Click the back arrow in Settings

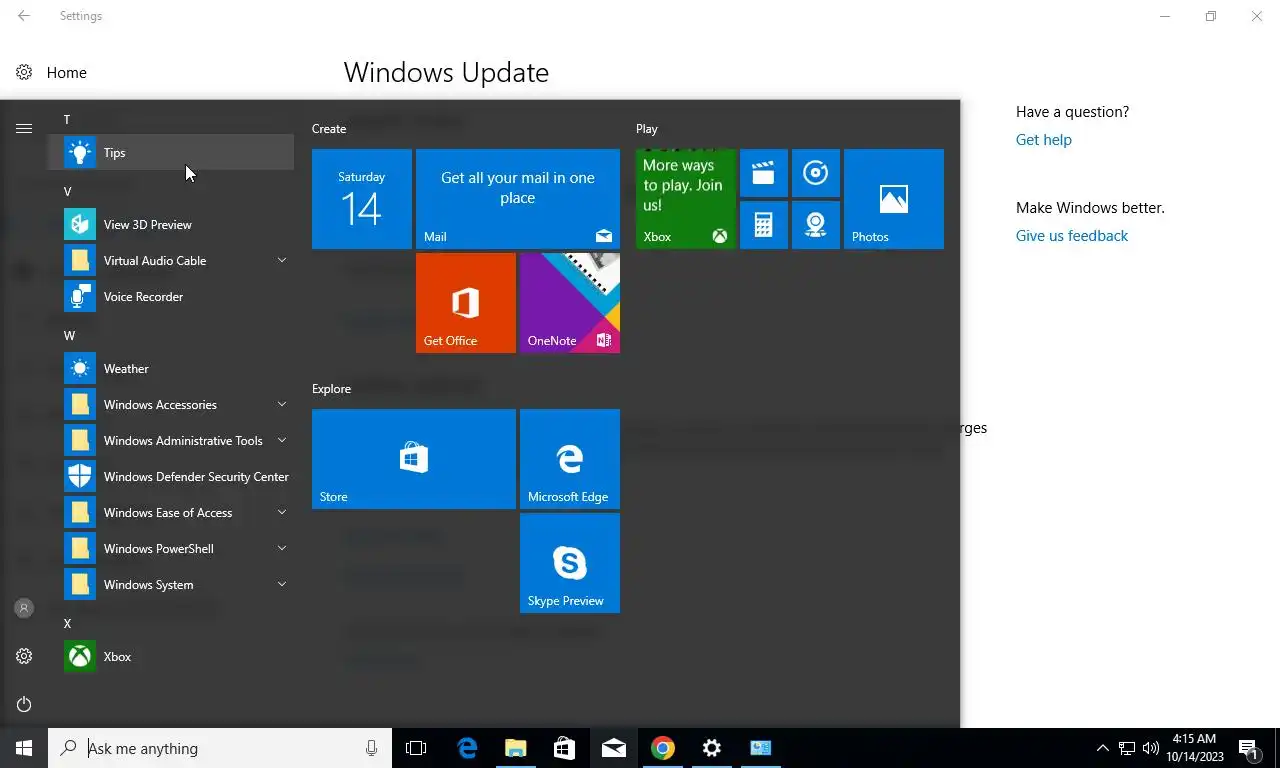[24, 16]
